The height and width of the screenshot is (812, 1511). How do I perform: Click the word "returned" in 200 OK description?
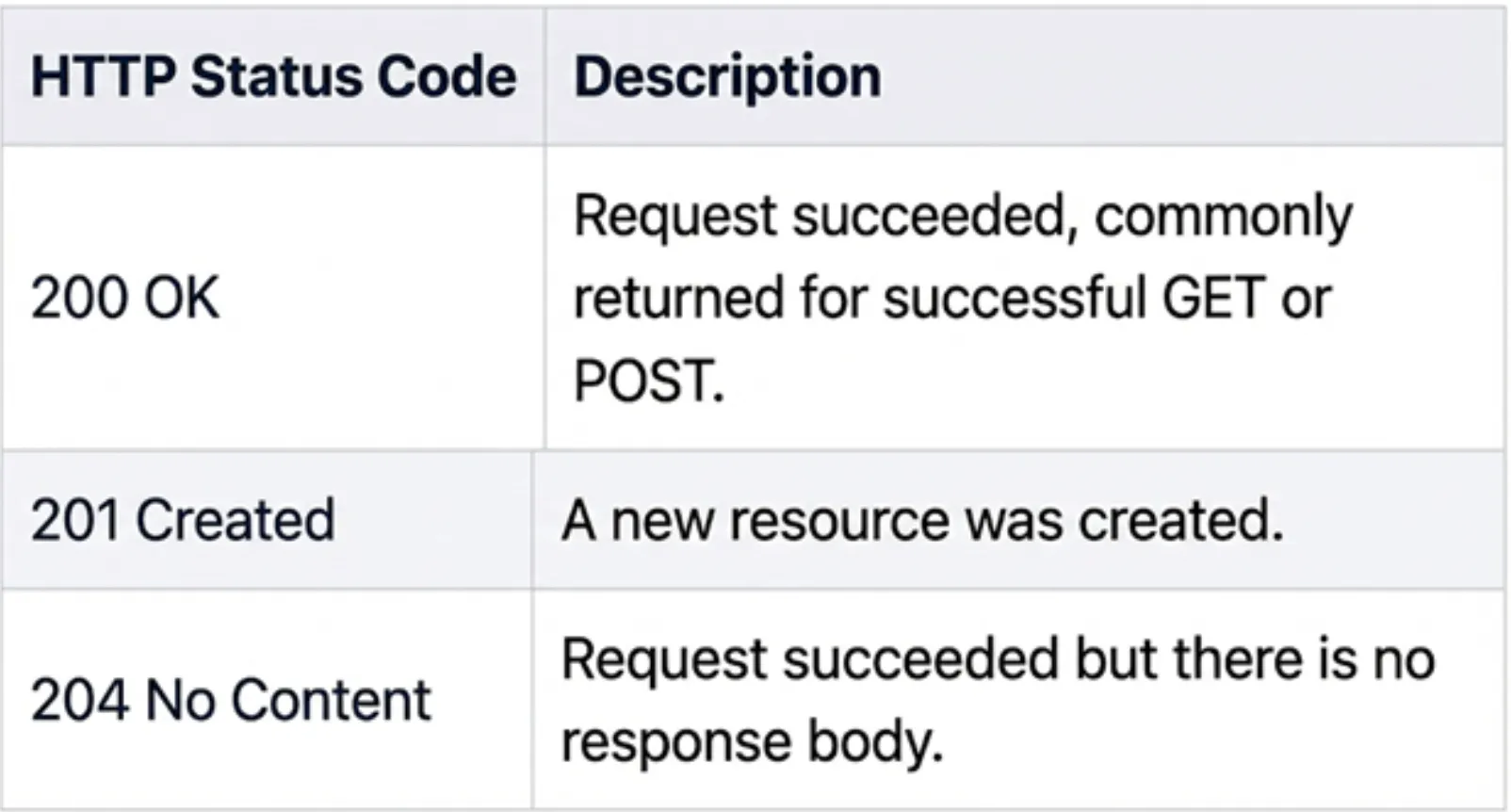[679, 298]
